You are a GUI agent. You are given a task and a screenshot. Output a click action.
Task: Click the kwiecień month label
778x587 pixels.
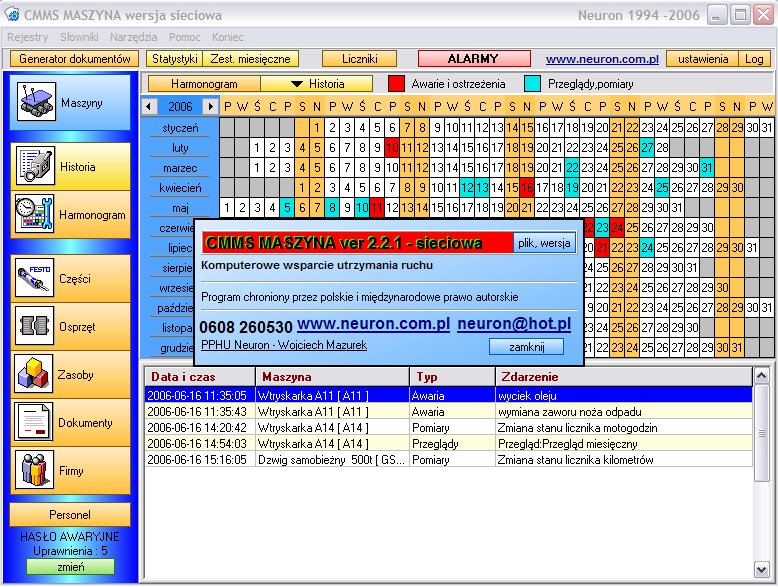180,188
